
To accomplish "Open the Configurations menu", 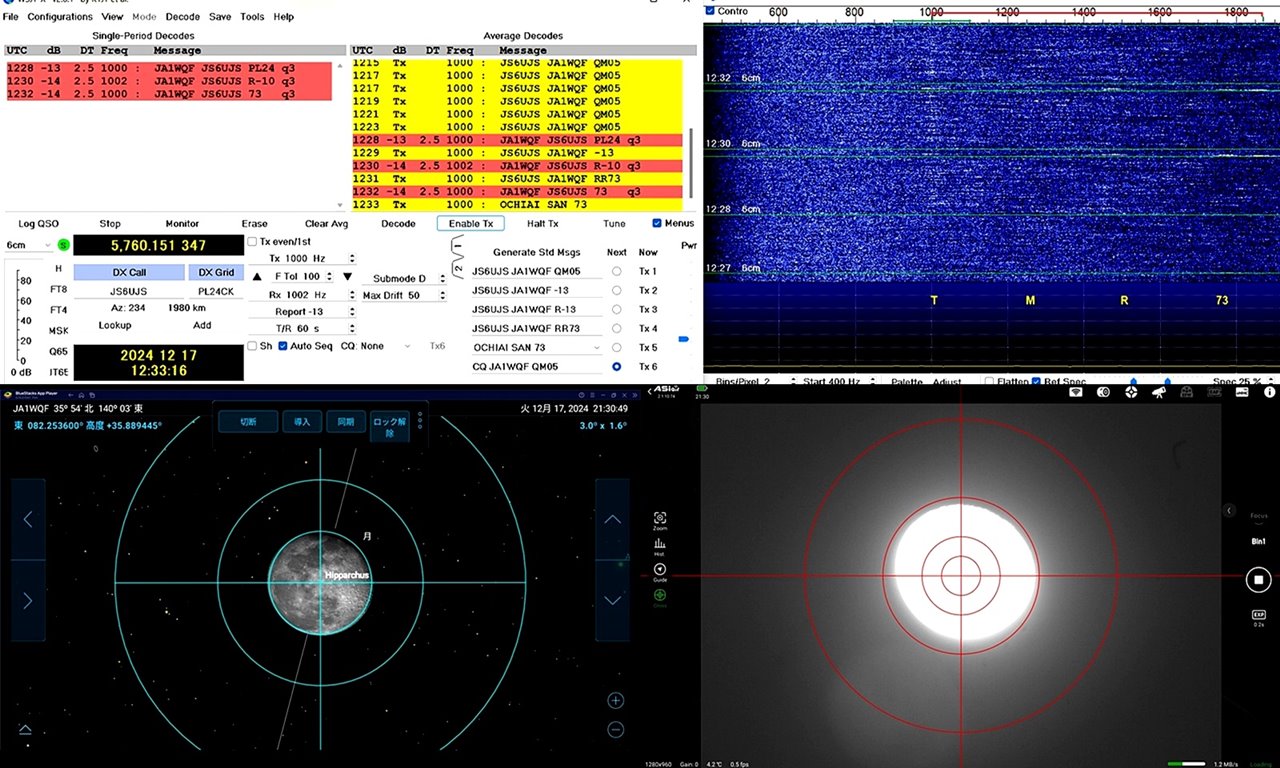I will pyautogui.click(x=60, y=17).
